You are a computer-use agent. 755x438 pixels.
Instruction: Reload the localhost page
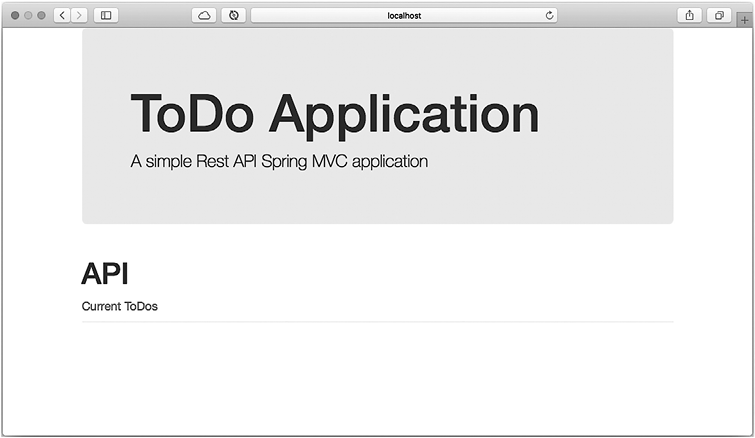[549, 15]
